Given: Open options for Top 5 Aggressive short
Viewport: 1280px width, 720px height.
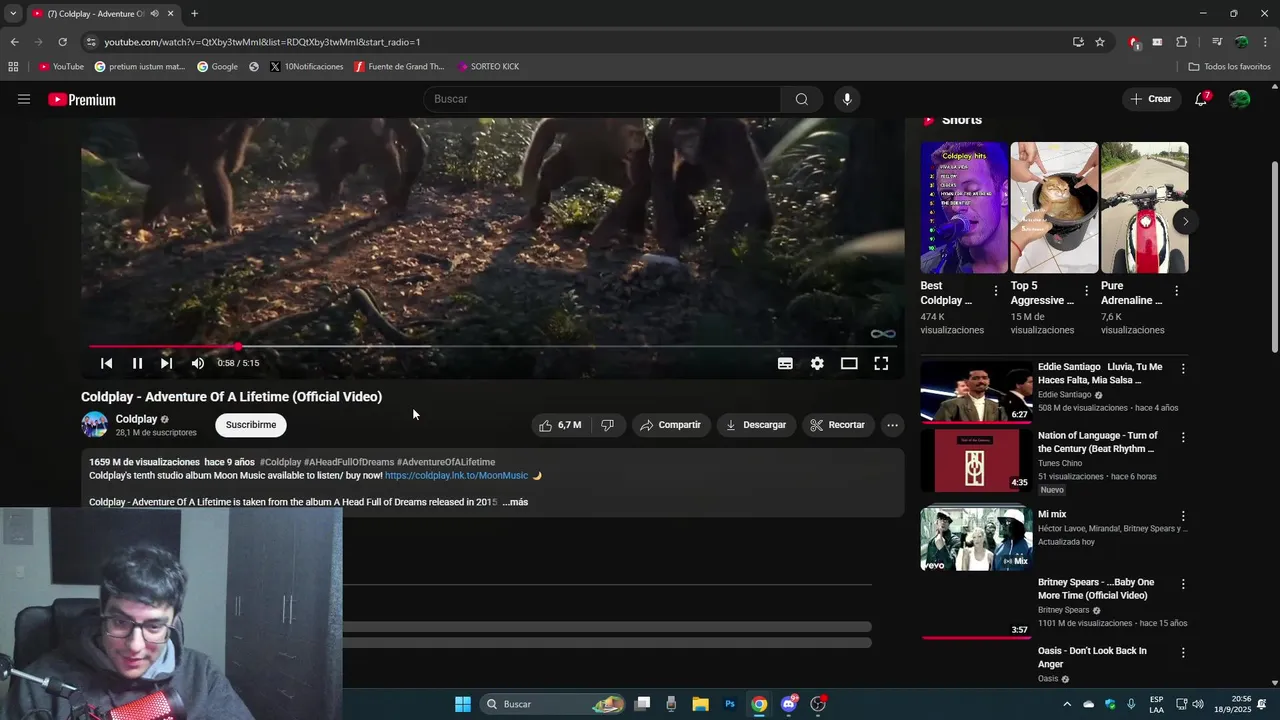Looking at the screenshot, I should coord(1086,291).
